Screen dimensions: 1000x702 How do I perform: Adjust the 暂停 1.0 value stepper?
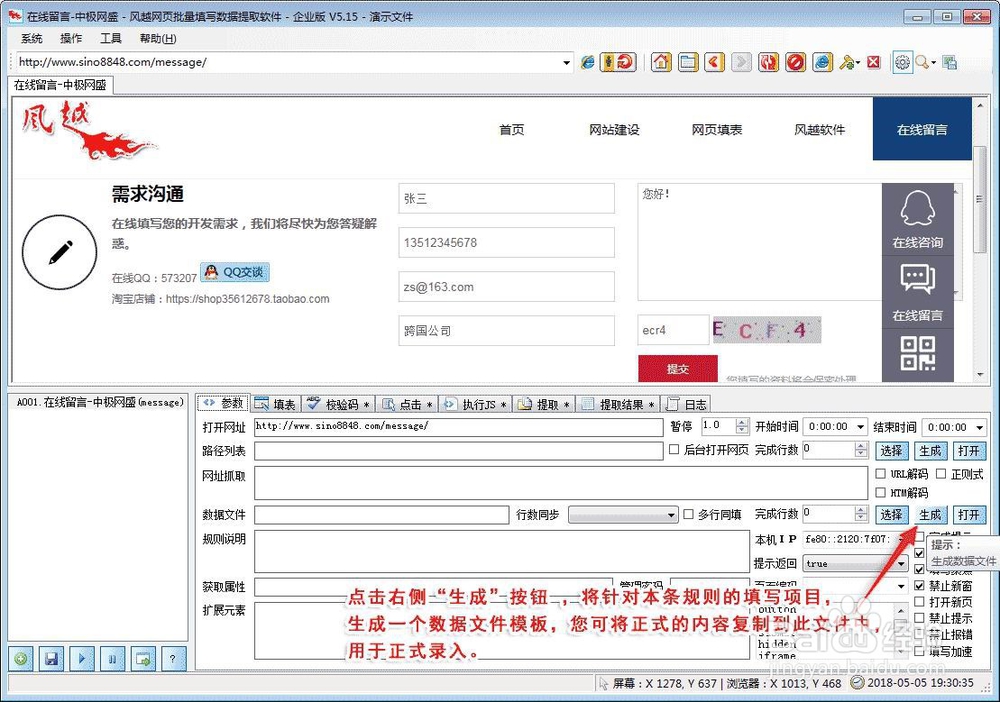[741, 426]
